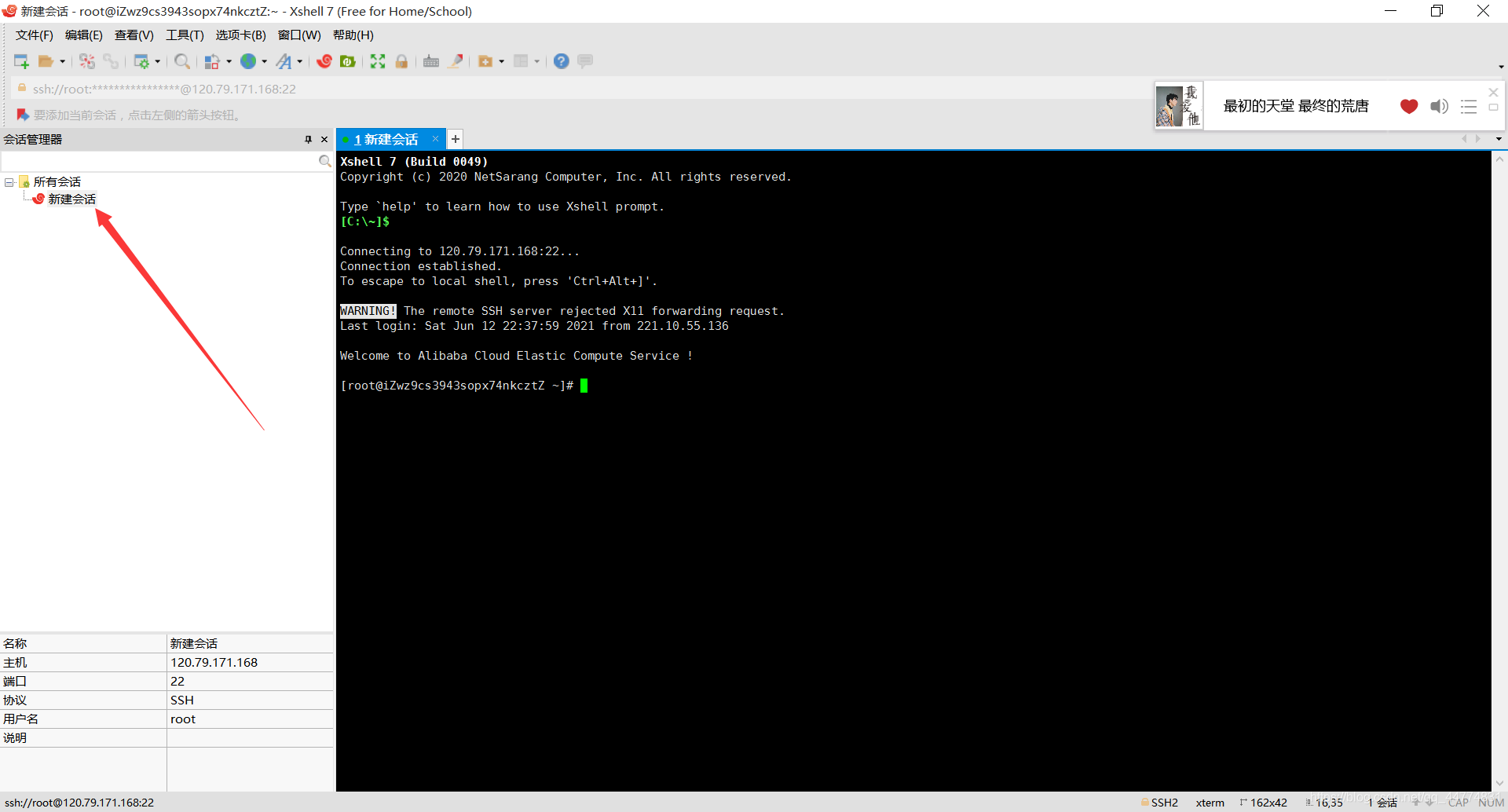Click the folder with plus toolbar icon
The image size is (1508, 812).
pos(485,61)
